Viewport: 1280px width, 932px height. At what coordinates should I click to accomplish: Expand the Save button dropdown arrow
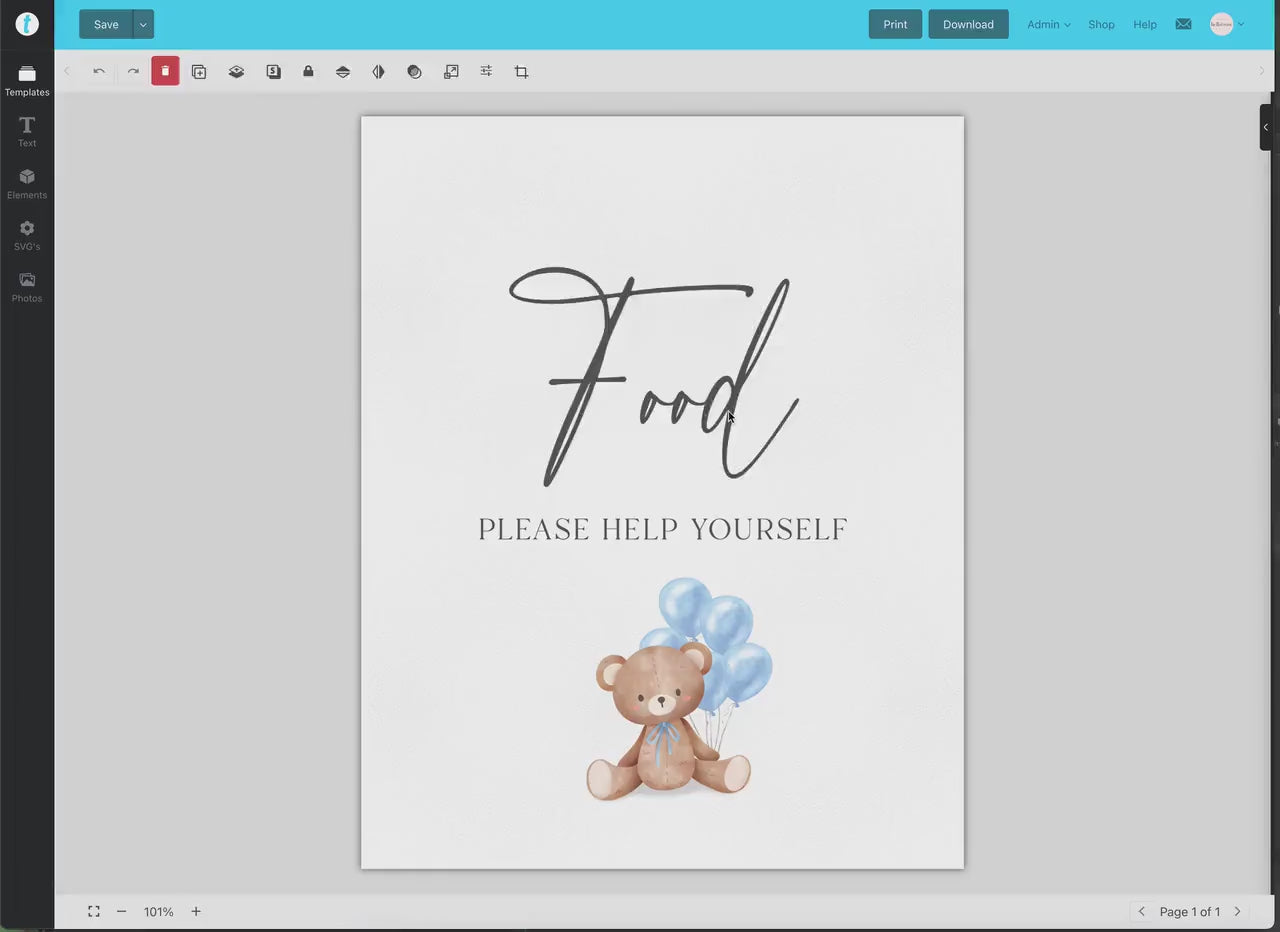point(142,24)
